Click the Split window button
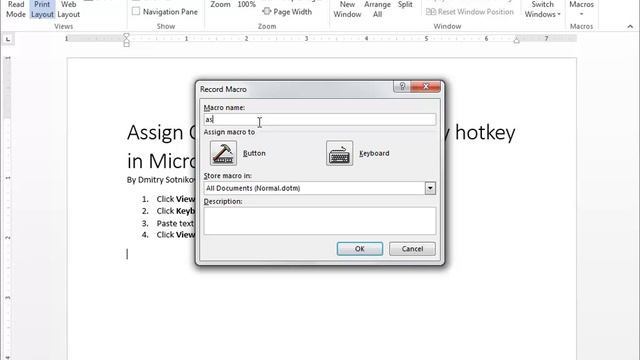This screenshot has width=640, height=360. 405,5
